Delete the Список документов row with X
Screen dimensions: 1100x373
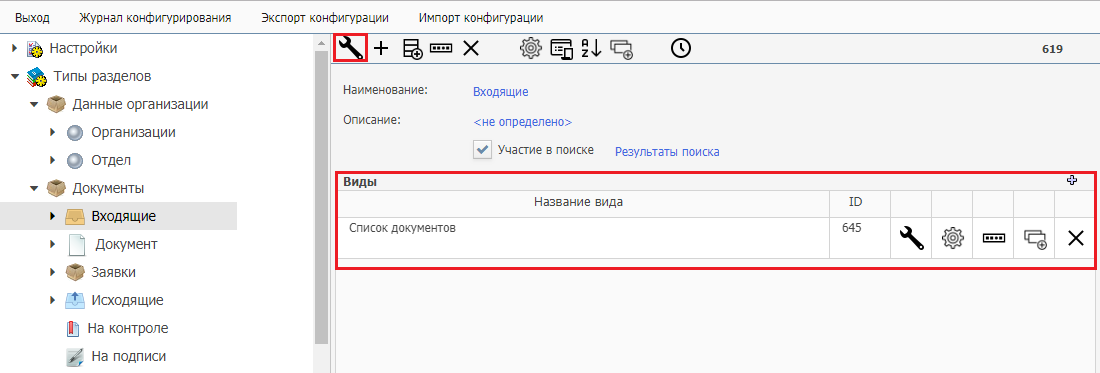coord(1075,238)
